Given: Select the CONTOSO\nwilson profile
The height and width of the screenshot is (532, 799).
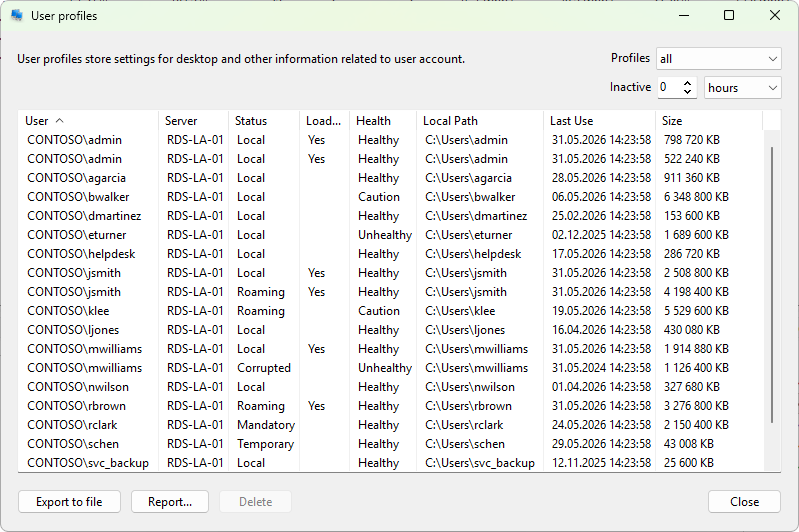Looking at the screenshot, I should click(391, 387).
